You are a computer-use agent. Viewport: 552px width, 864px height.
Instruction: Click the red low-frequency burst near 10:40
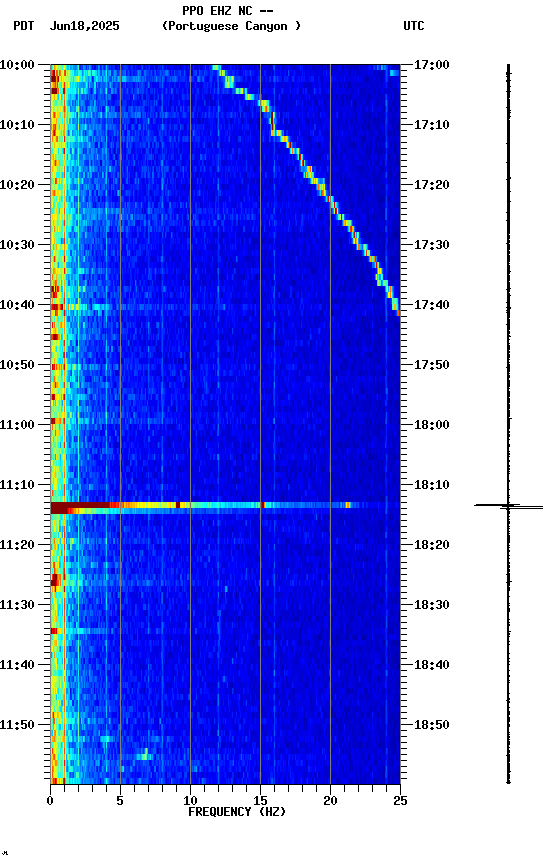coord(57,307)
